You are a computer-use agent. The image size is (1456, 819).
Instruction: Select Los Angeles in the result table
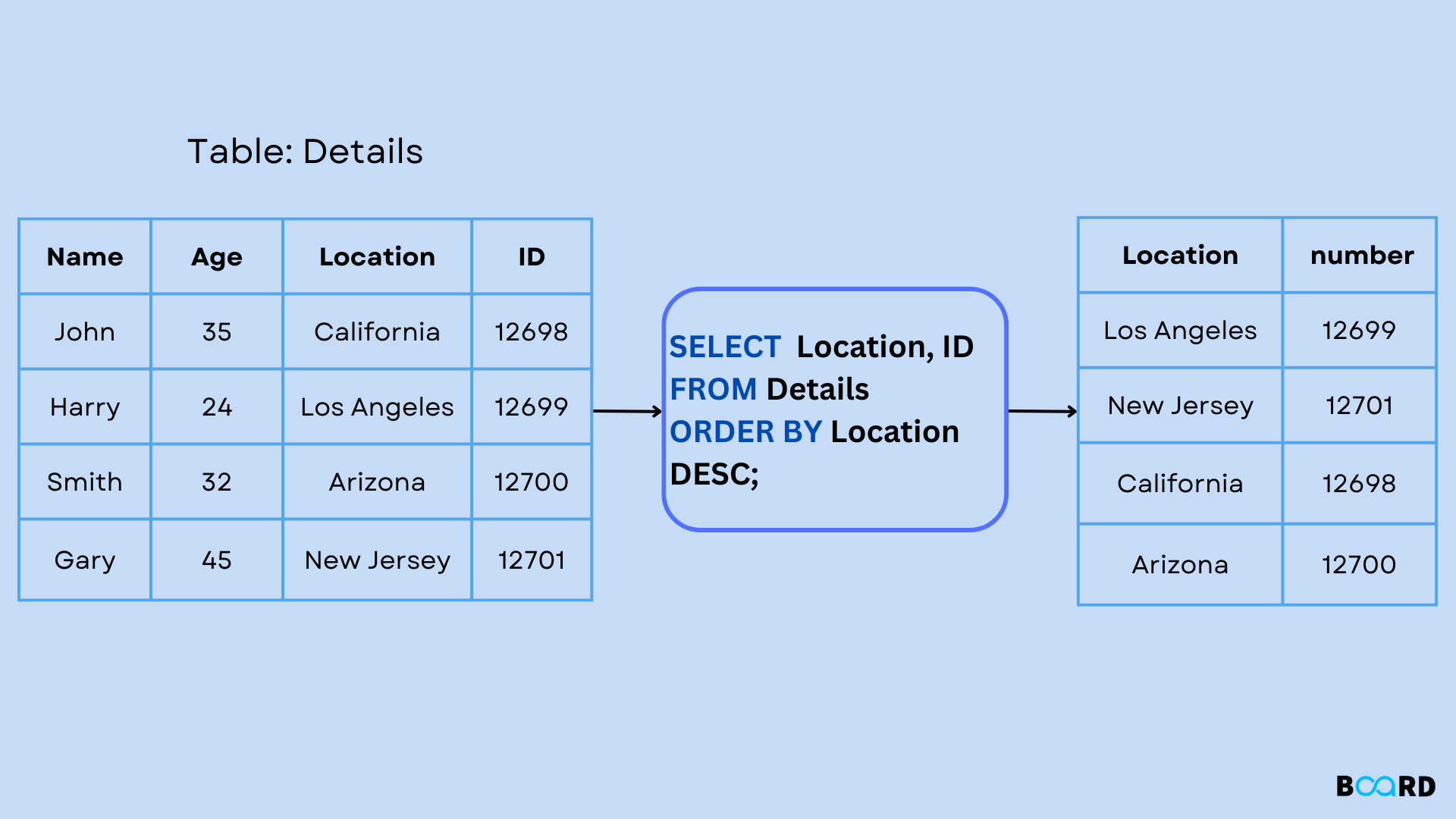pos(1180,331)
